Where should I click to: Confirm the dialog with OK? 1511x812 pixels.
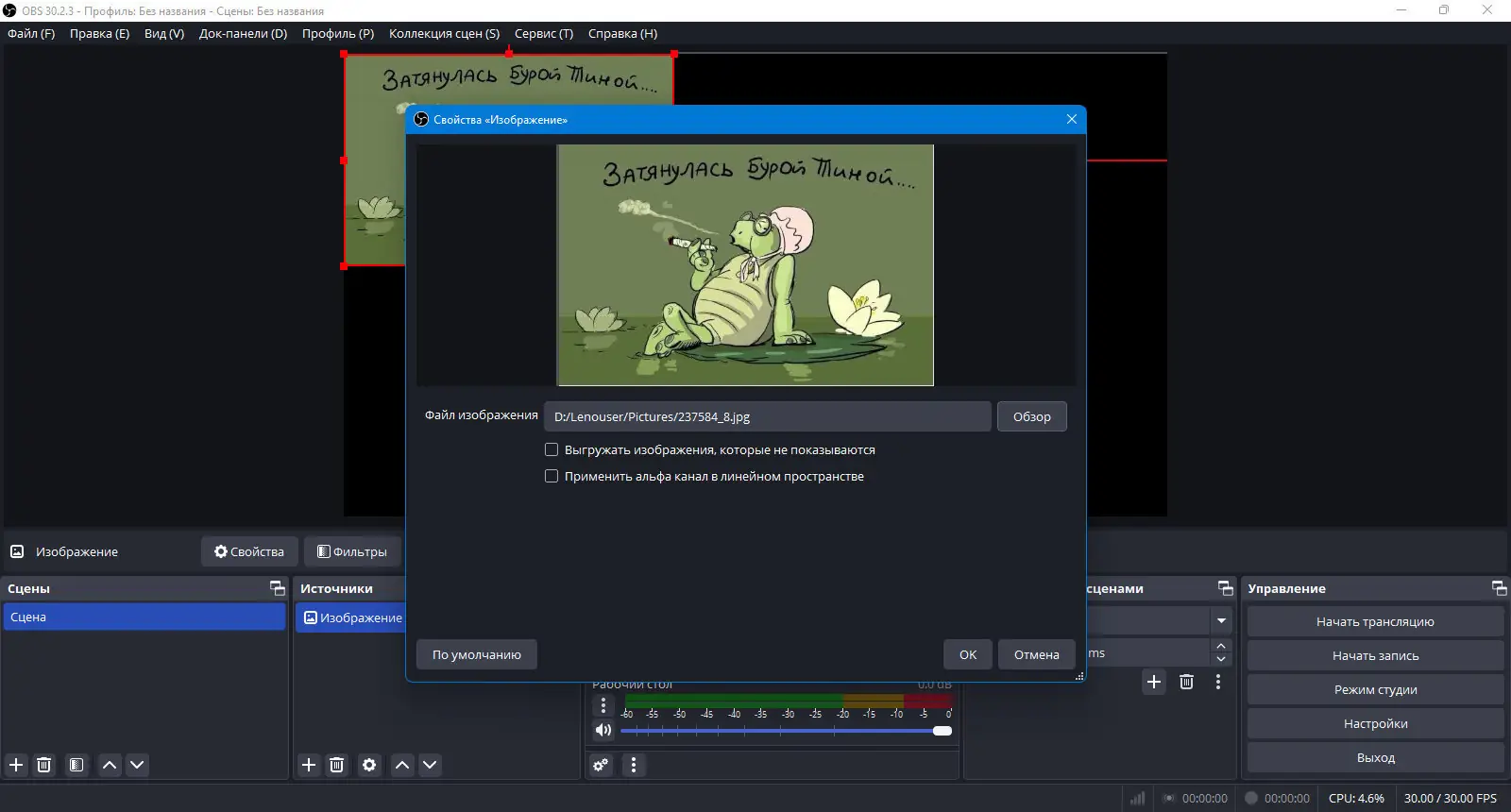coord(968,654)
